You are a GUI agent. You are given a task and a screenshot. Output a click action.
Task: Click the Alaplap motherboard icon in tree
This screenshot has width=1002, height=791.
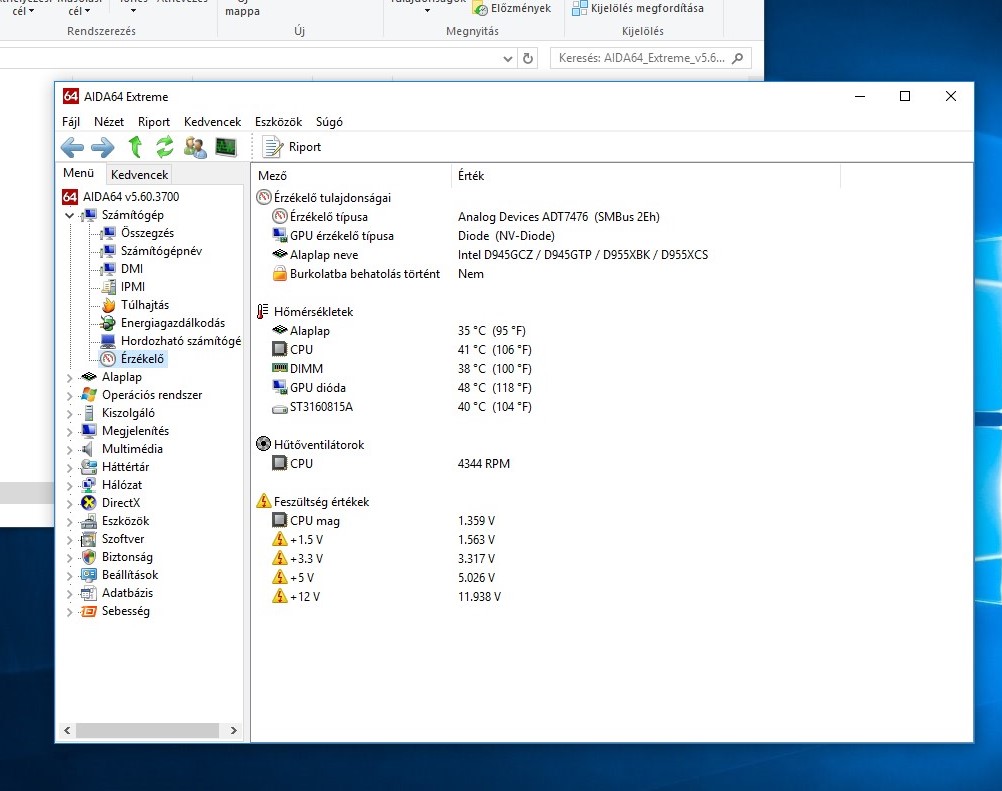(x=89, y=376)
